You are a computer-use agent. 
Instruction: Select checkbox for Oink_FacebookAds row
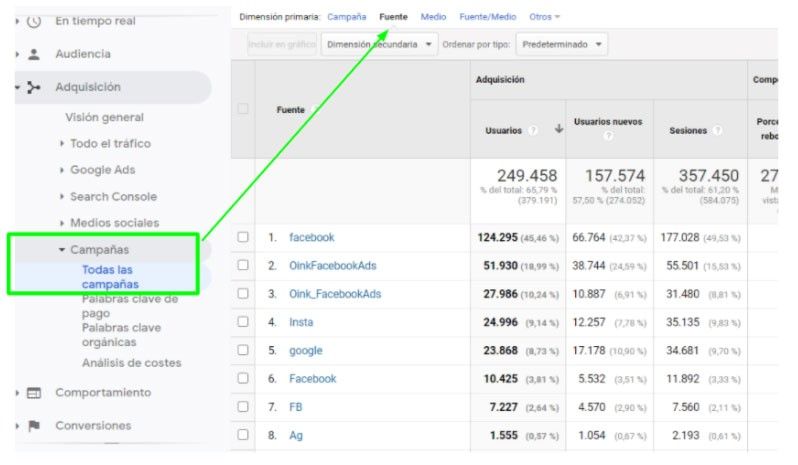pyautogui.click(x=243, y=294)
